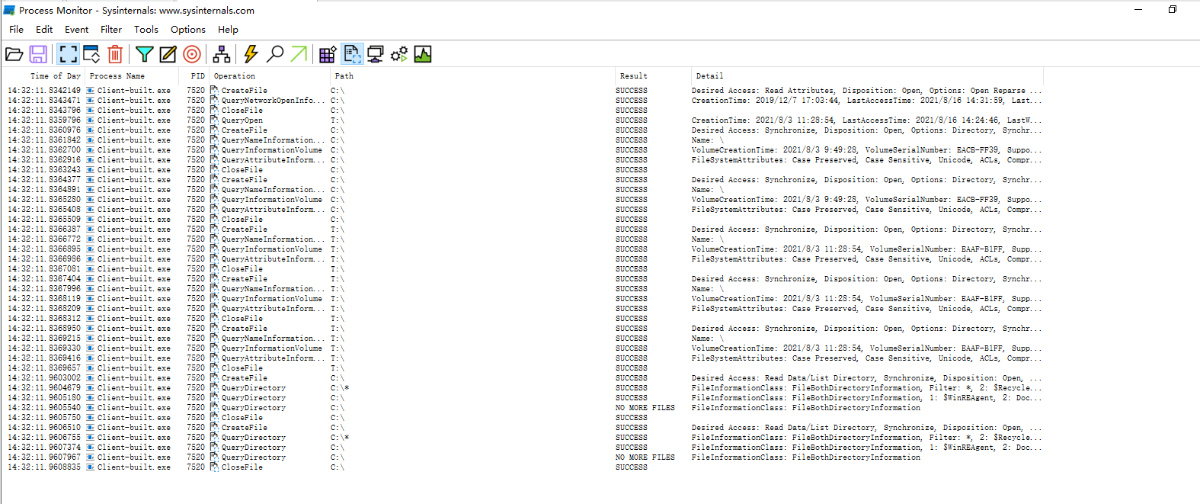Click the Find magnifying glass icon
Viewport: 1200px width, 504px height.
(x=275, y=54)
